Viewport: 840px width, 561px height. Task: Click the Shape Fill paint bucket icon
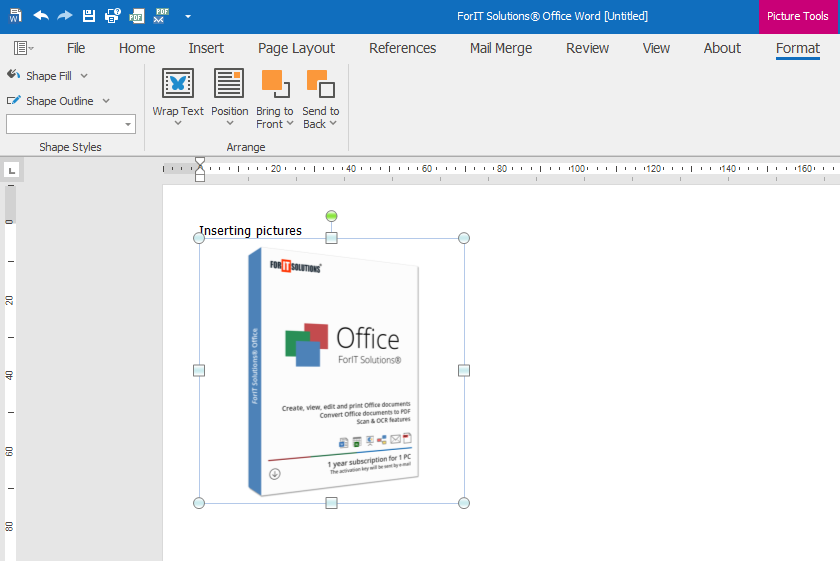coord(13,75)
